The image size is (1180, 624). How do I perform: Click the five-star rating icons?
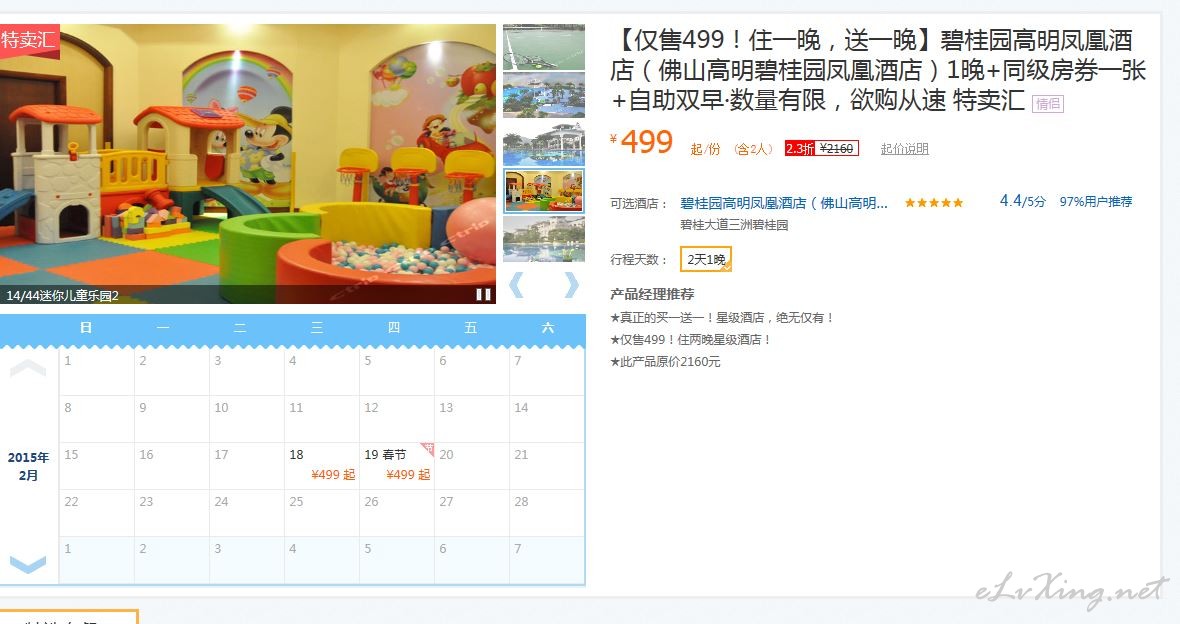(934, 202)
